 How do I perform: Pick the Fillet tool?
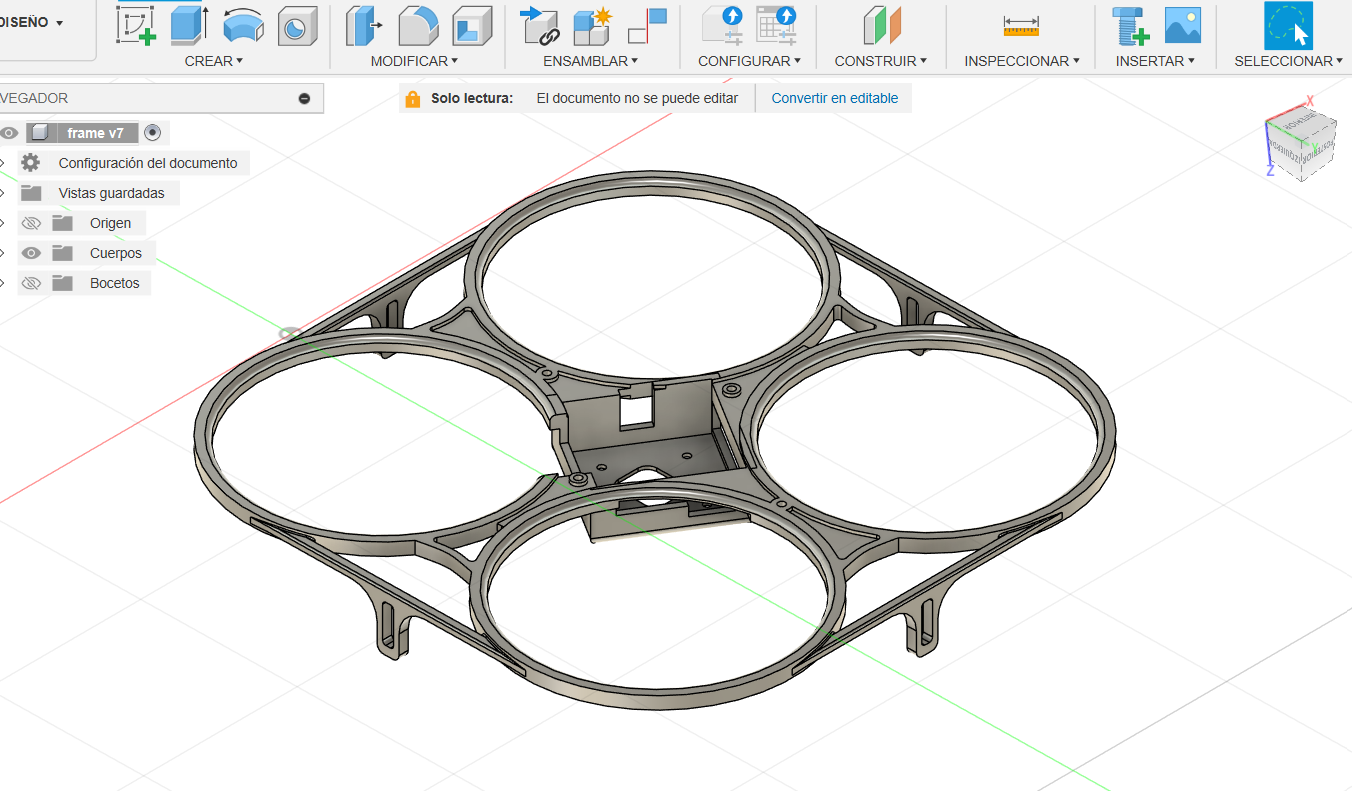418,25
